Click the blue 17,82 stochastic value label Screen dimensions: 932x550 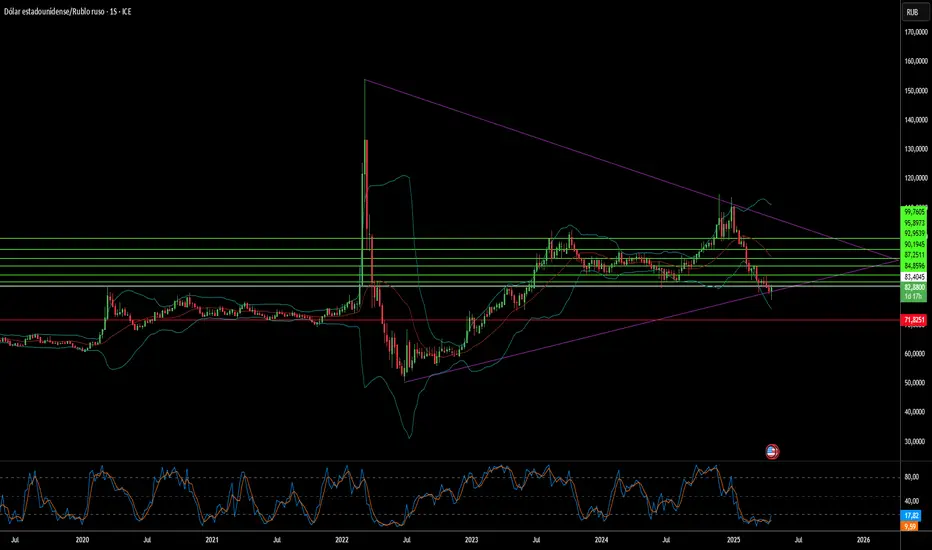pos(911,516)
